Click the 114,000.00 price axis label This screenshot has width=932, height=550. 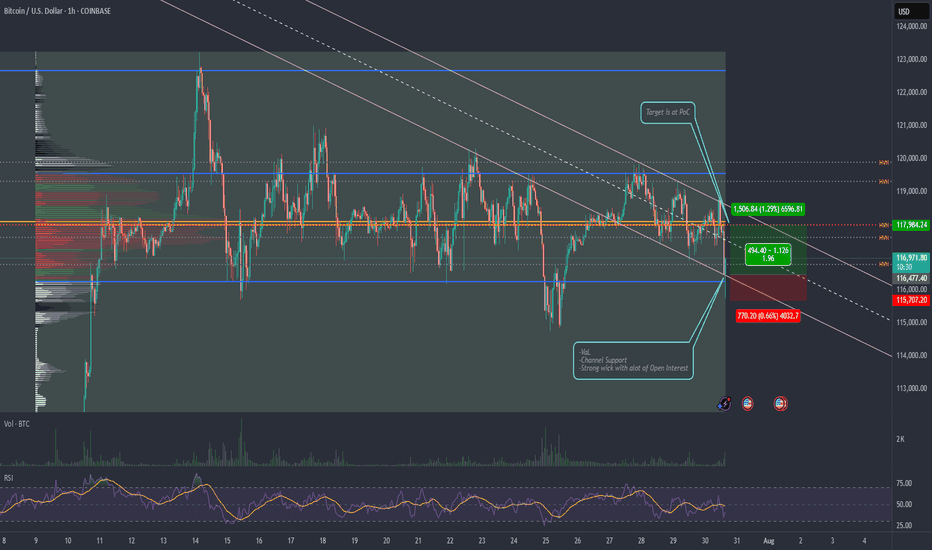(911, 355)
